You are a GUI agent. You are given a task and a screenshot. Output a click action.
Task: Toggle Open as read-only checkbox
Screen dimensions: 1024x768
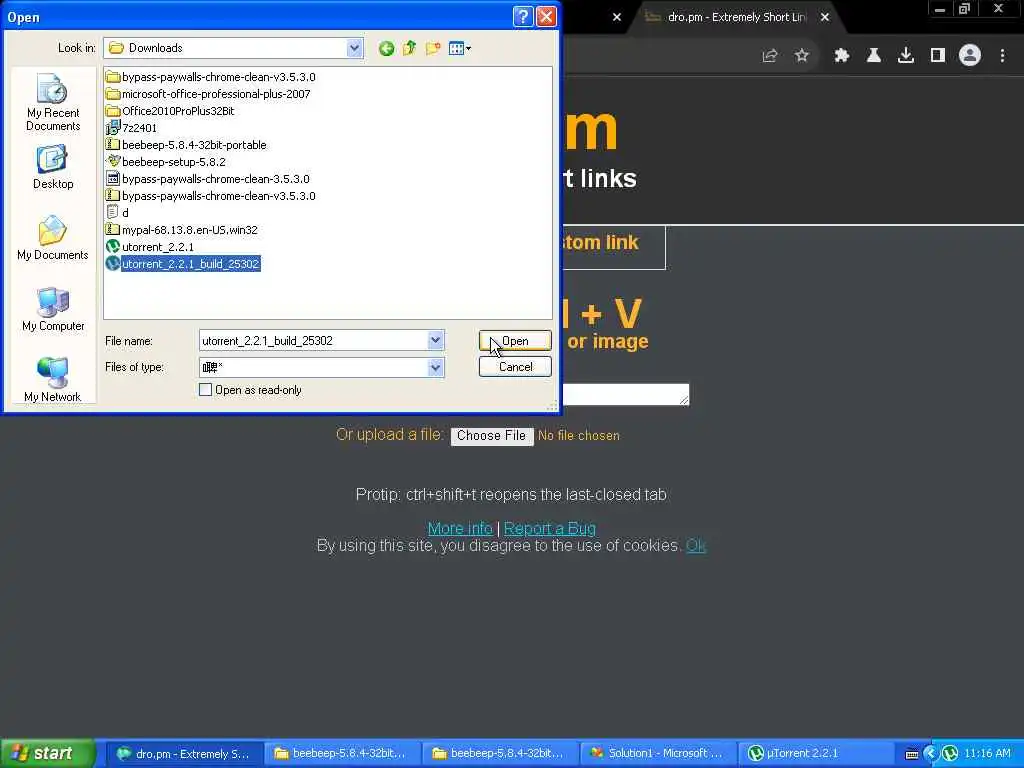[205, 390]
